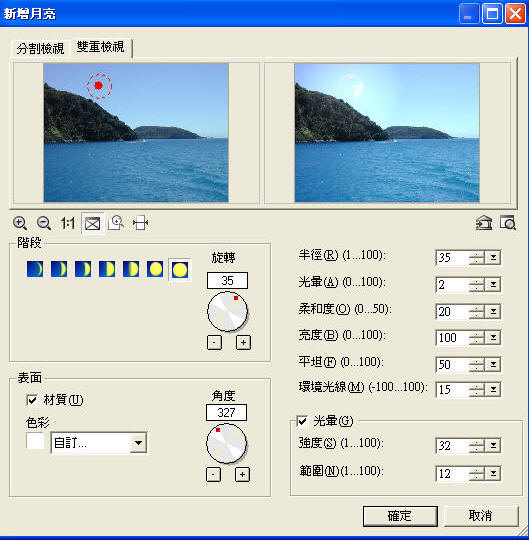Toggle the 材質(U) checkbox
This screenshot has width=529, height=541.
pyautogui.click(x=32, y=400)
